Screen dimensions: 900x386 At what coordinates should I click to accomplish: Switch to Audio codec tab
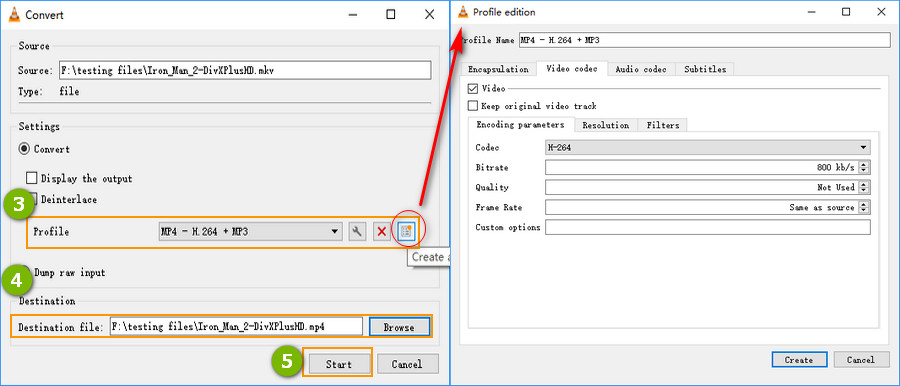click(641, 69)
